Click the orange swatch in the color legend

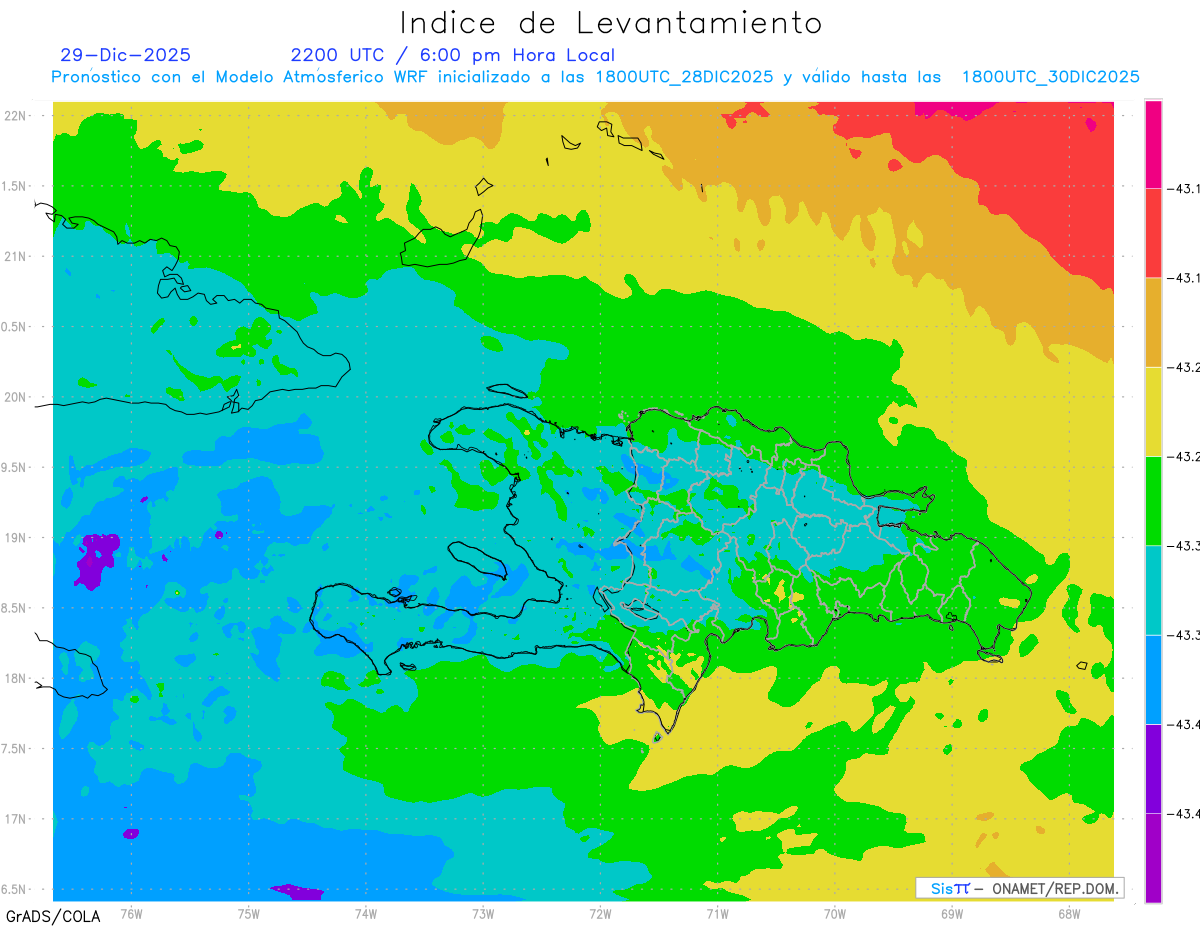(1153, 322)
